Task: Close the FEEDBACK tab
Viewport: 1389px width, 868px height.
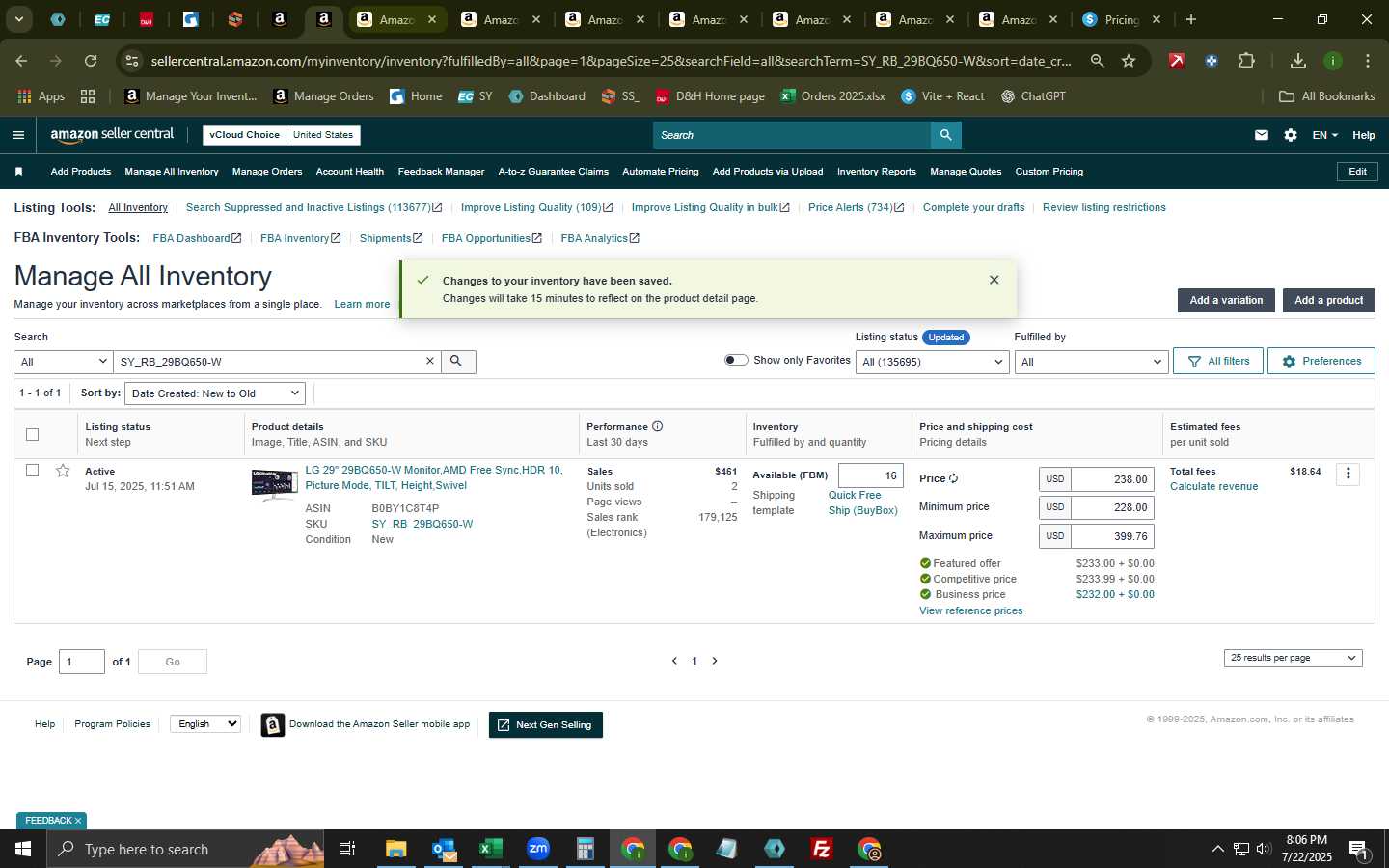Action: pyautogui.click(x=78, y=821)
